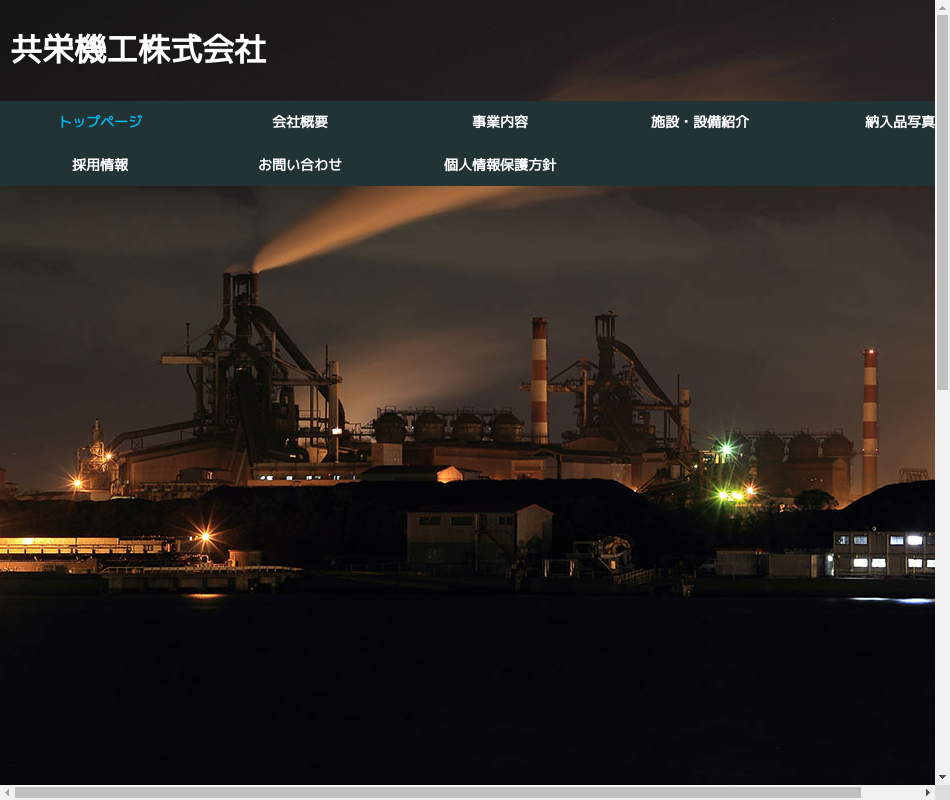The width and height of the screenshot is (950, 800).
Task: Navigate to the 採用情報 page
Action: [x=100, y=165]
